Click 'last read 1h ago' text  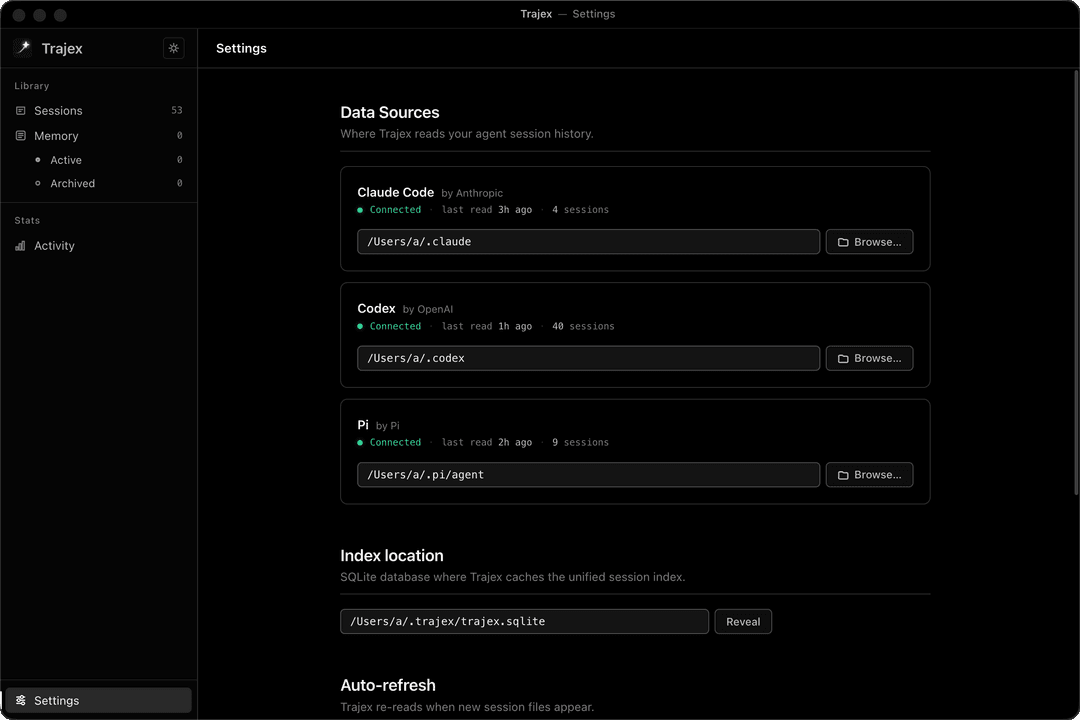[x=487, y=327]
